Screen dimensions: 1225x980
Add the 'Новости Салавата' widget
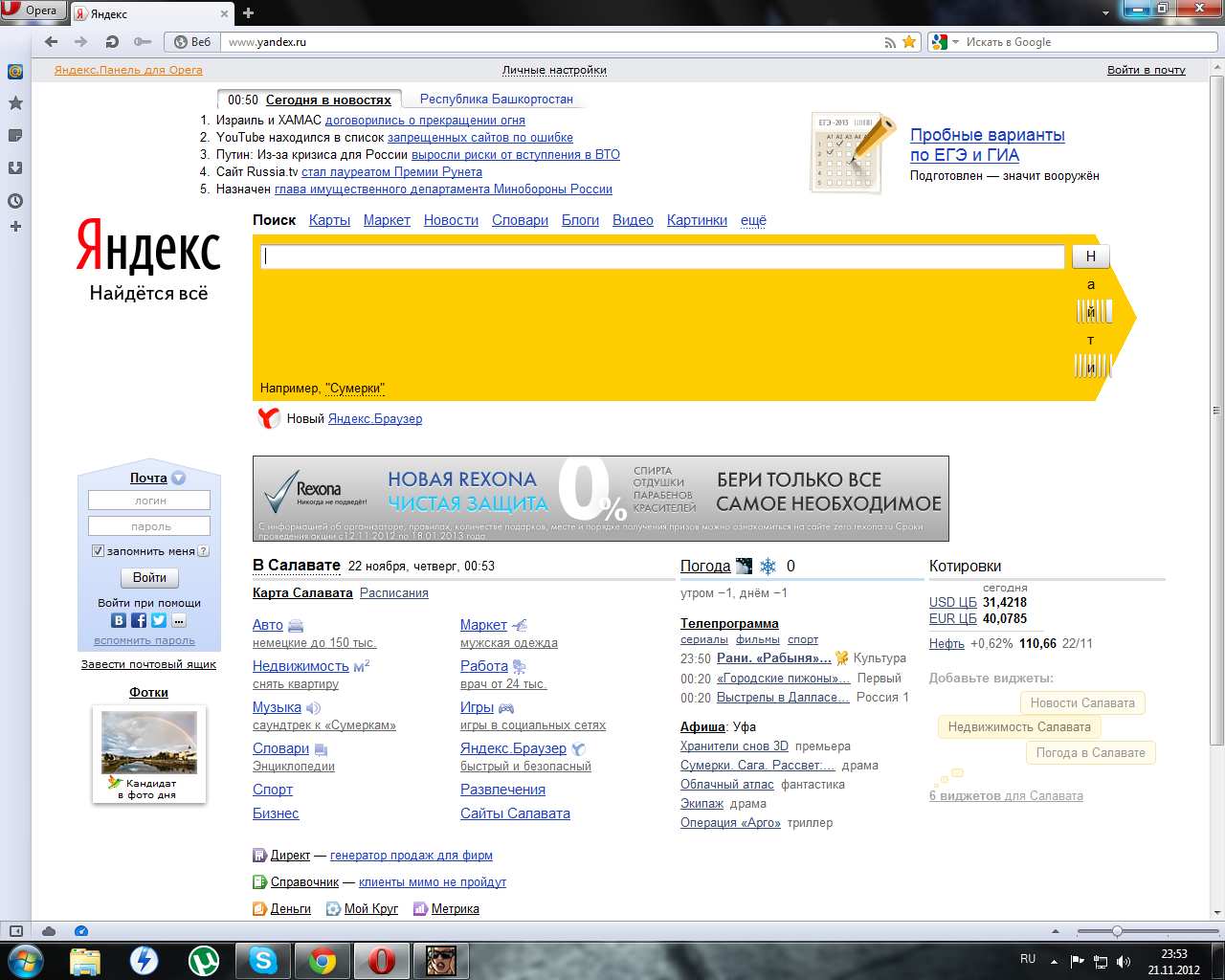click(x=1082, y=702)
